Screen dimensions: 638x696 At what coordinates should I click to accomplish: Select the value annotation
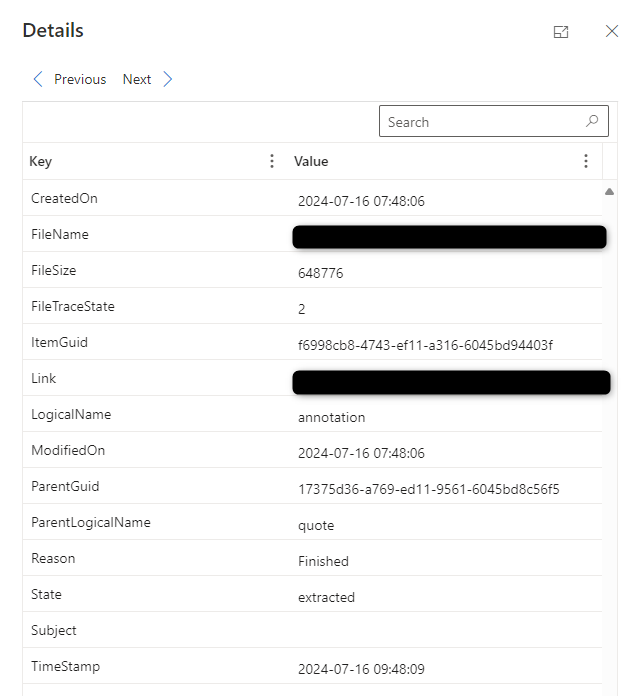pos(331,417)
